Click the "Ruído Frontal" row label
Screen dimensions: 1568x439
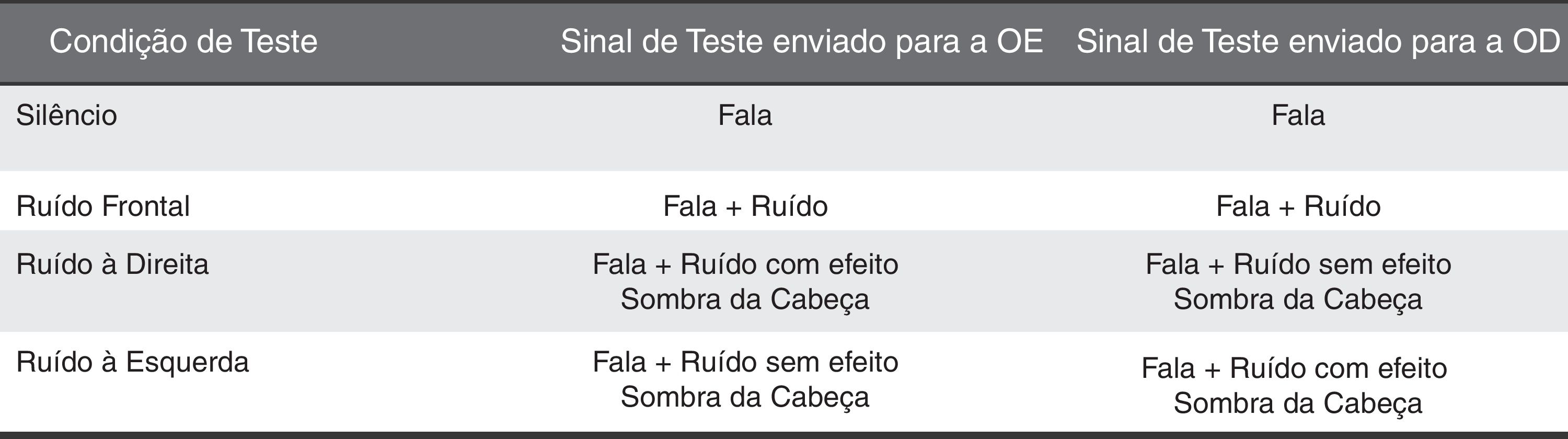click(103, 206)
